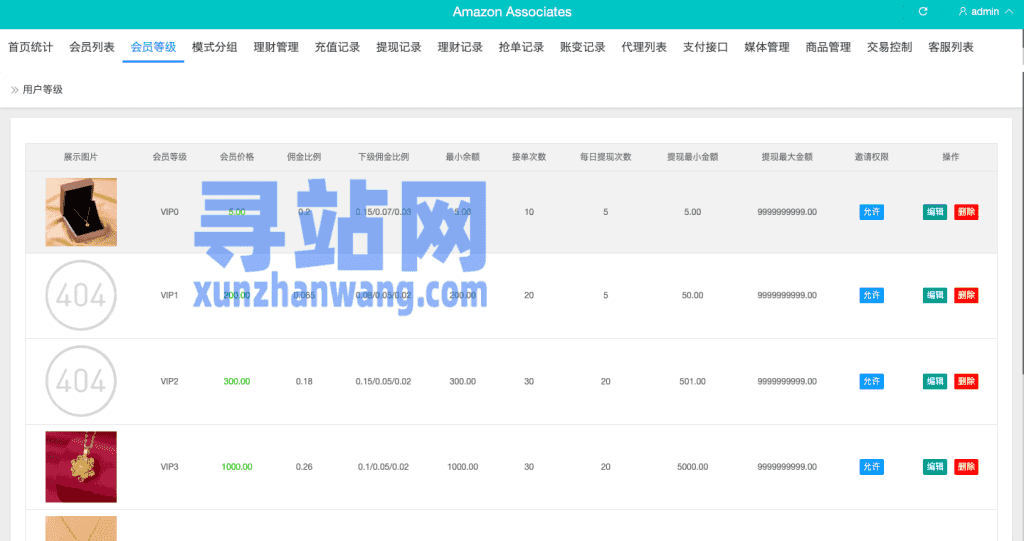Open 商品管理 tab
The image size is (1024, 541).
pyautogui.click(x=828, y=47)
